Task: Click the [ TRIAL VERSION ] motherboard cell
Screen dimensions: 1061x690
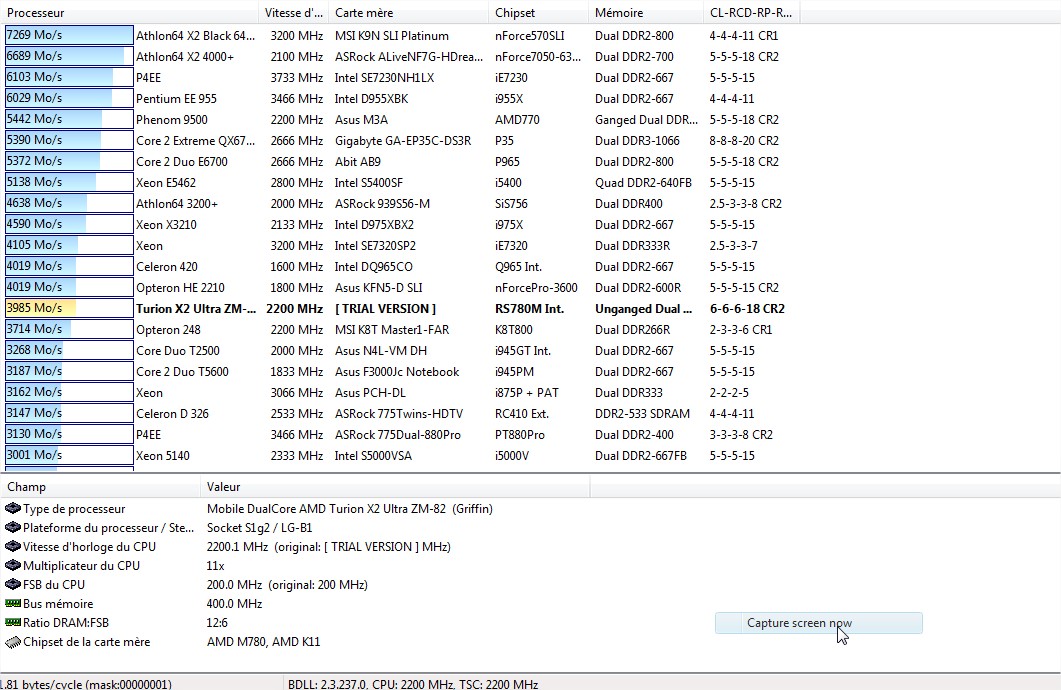Action: [385, 308]
